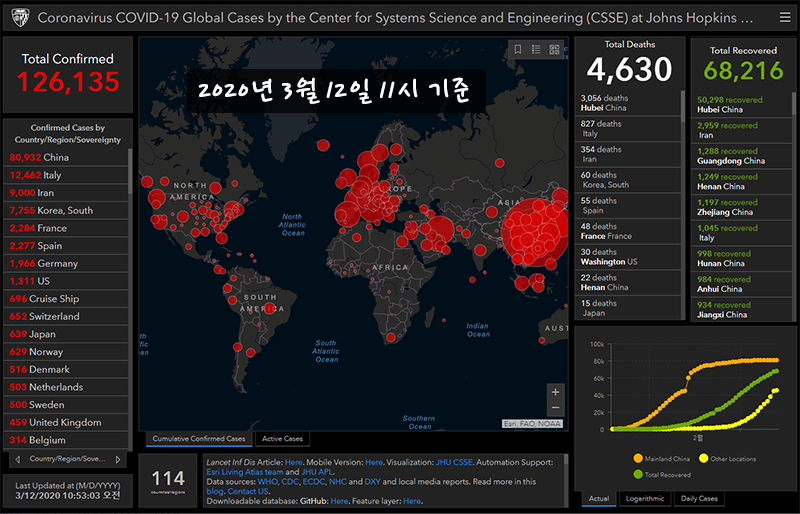
Task: Toggle Other Locations legend series
Action: coord(728,458)
